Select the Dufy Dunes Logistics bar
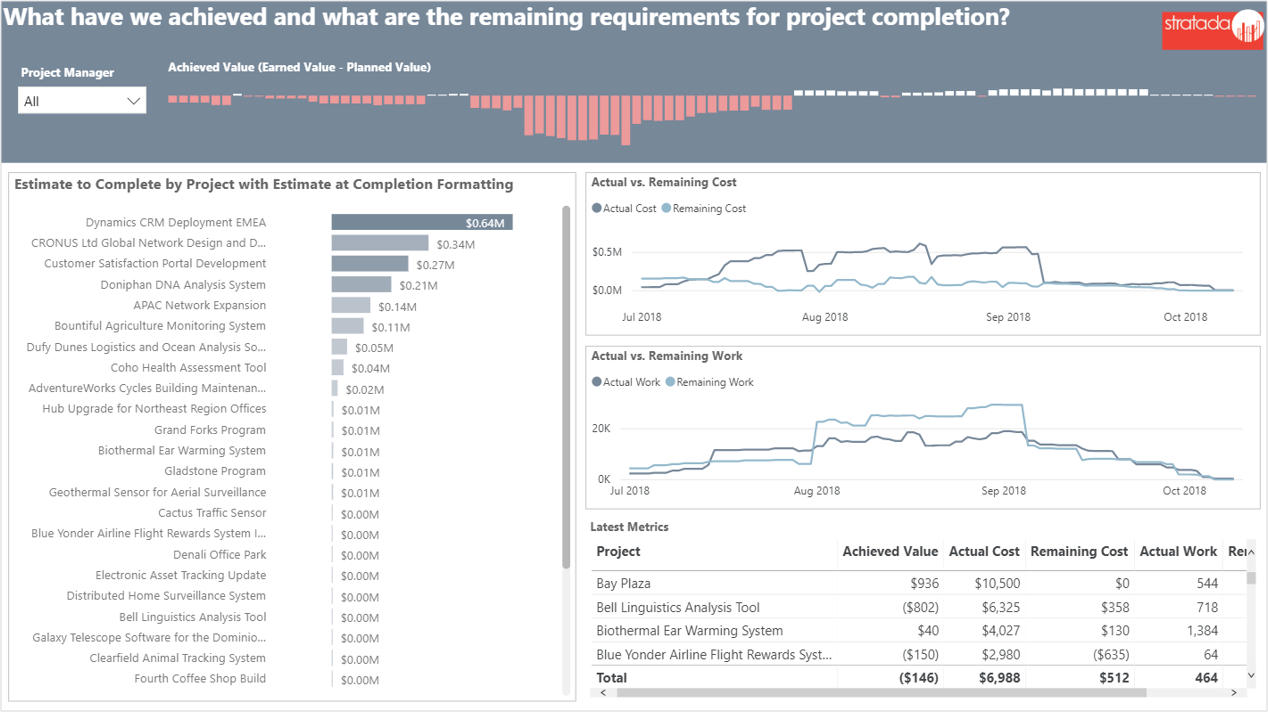 point(339,347)
